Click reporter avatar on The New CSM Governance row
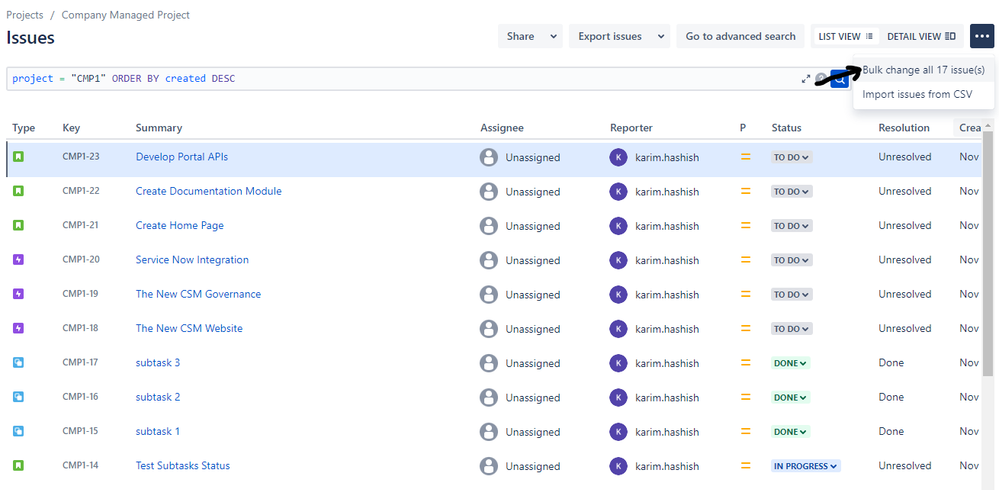Image resolution: width=999 pixels, height=490 pixels. coord(618,295)
